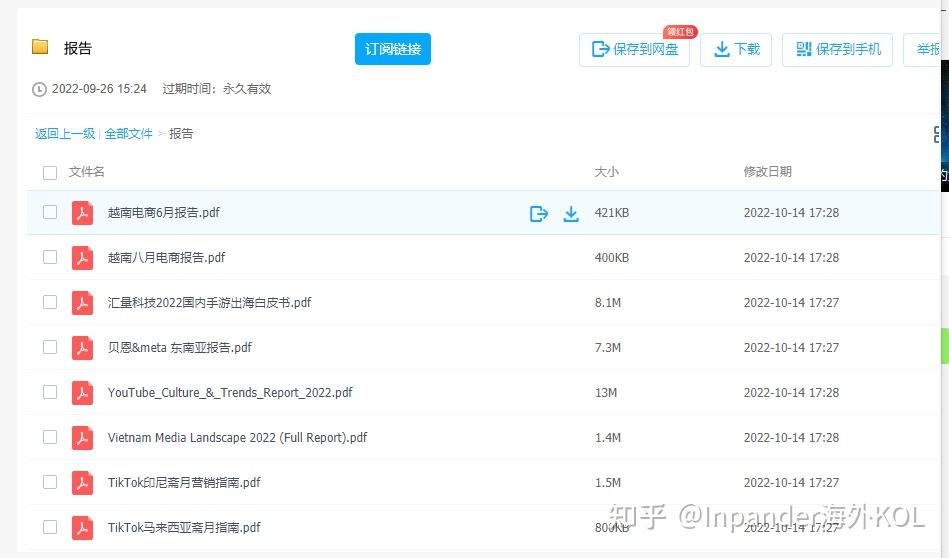The height and width of the screenshot is (558, 949).
Task: Open file YouTube_Culture_&_Trends_Report_2022.pdf
Action: coord(230,393)
